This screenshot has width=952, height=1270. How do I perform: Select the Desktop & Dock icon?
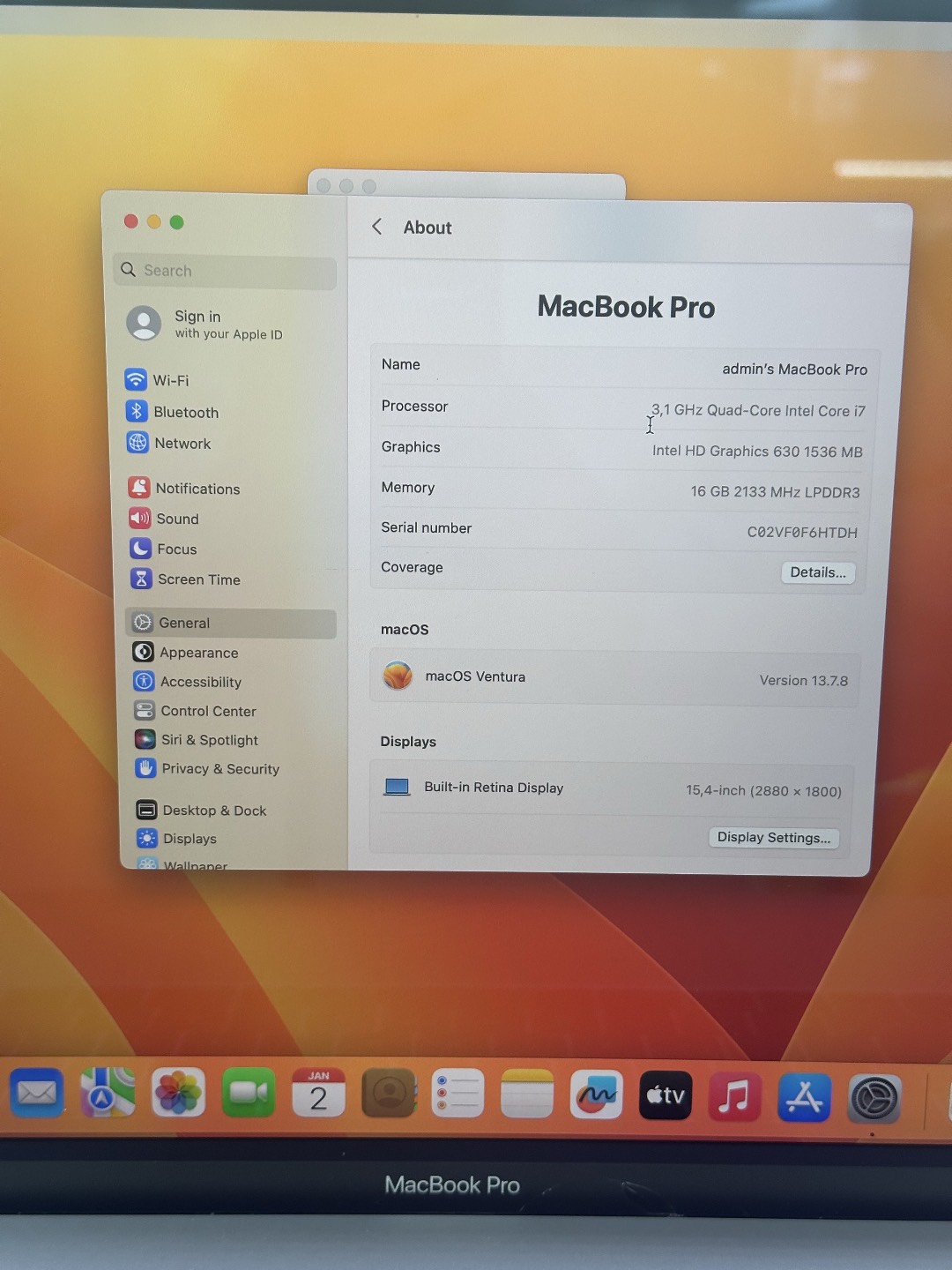coord(147,810)
